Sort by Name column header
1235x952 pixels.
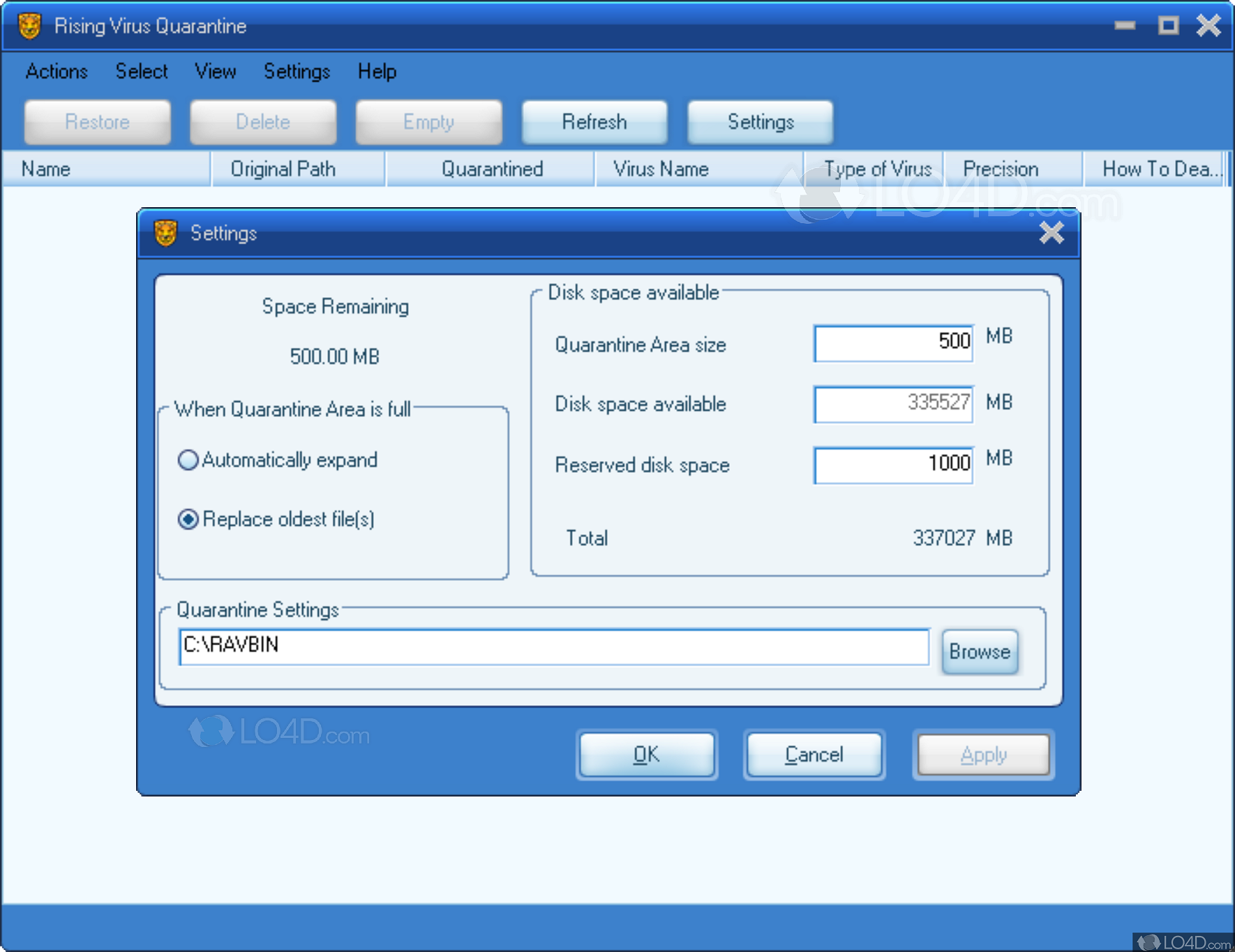(x=106, y=169)
